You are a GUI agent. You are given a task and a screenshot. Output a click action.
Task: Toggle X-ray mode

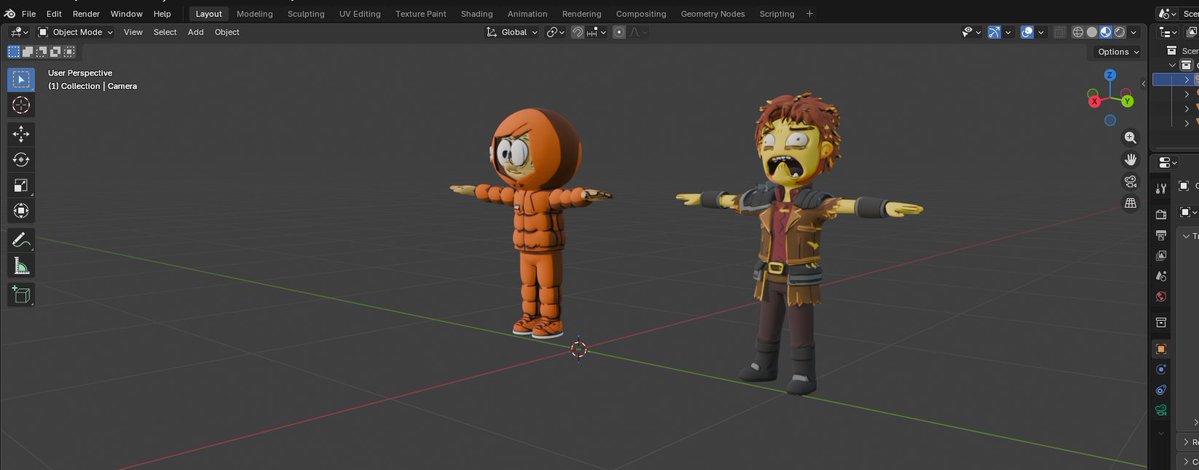pyautogui.click(x=1059, y=32)
